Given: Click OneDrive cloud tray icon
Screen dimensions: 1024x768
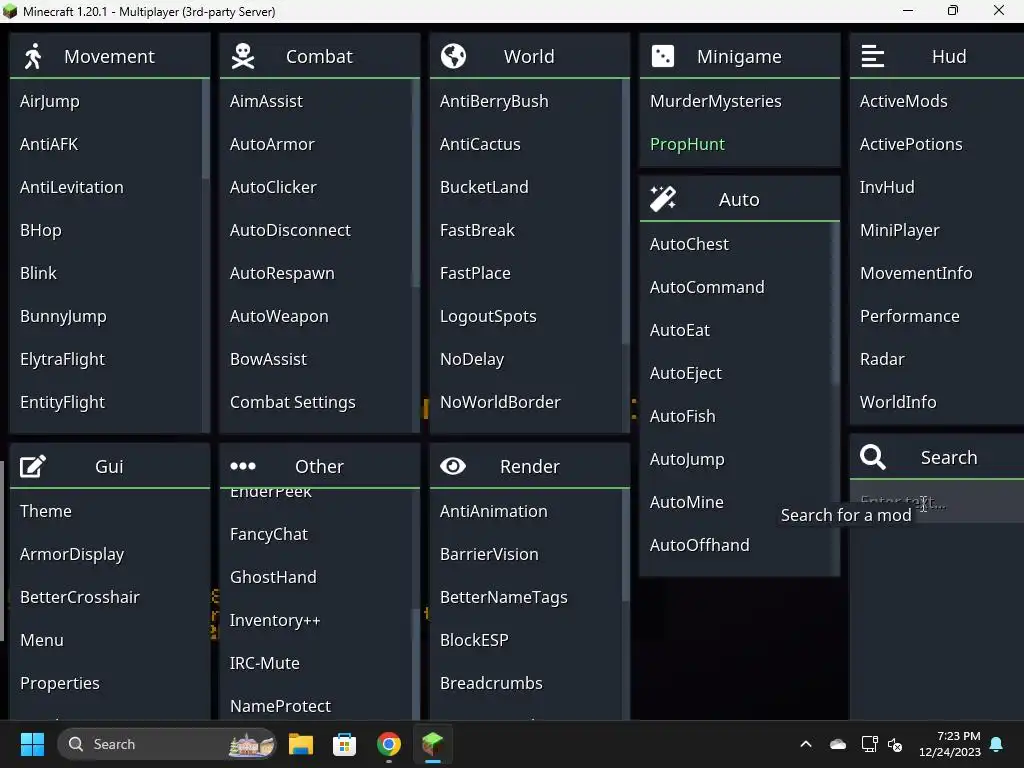Looking at the screenshot, I should [838, 744].
